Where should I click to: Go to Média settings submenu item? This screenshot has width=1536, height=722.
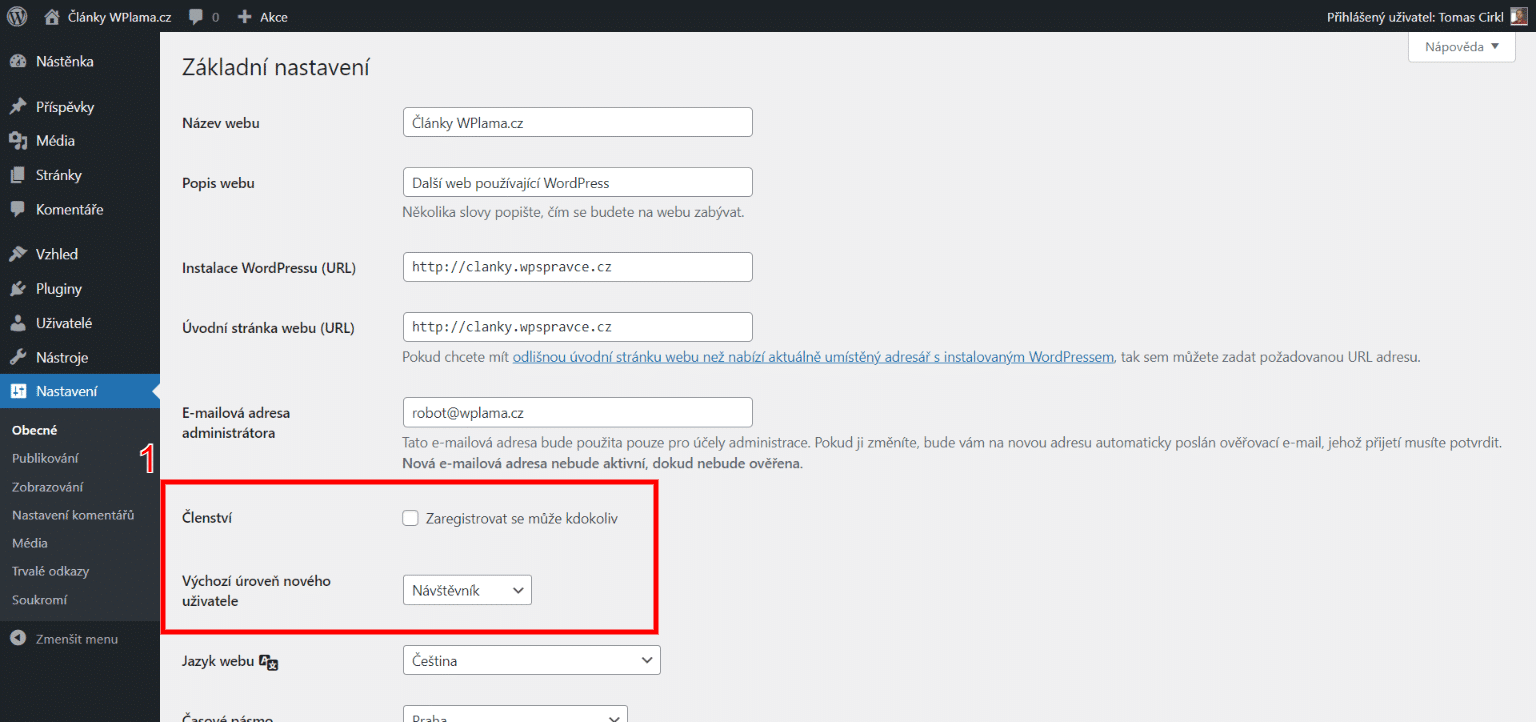pyautogui.click(x=30, y=543)
